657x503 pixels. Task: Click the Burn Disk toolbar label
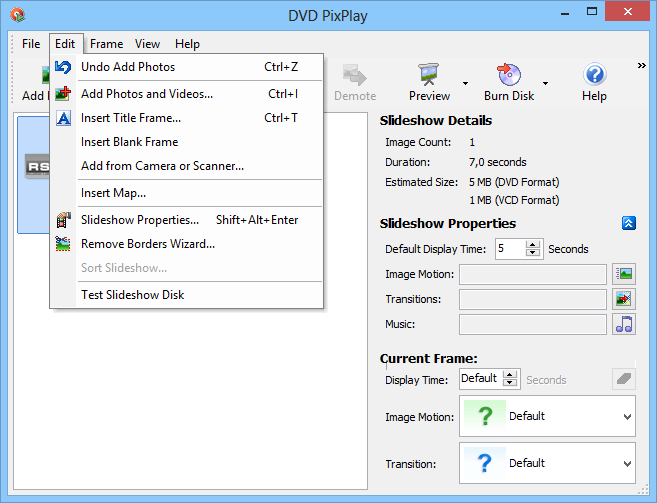509,96
